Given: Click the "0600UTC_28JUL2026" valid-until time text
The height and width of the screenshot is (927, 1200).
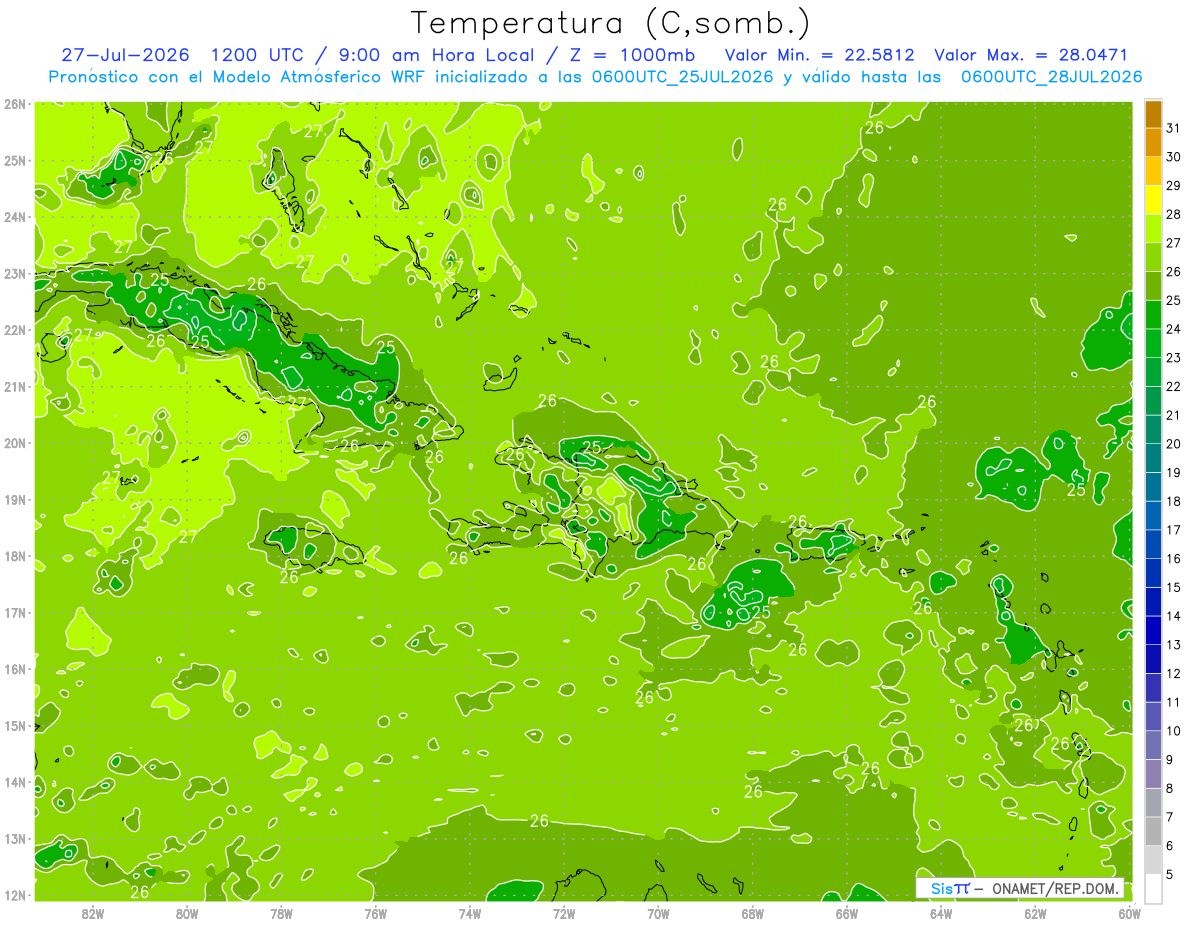Looking at the screenshot, I should [1051, 77].
